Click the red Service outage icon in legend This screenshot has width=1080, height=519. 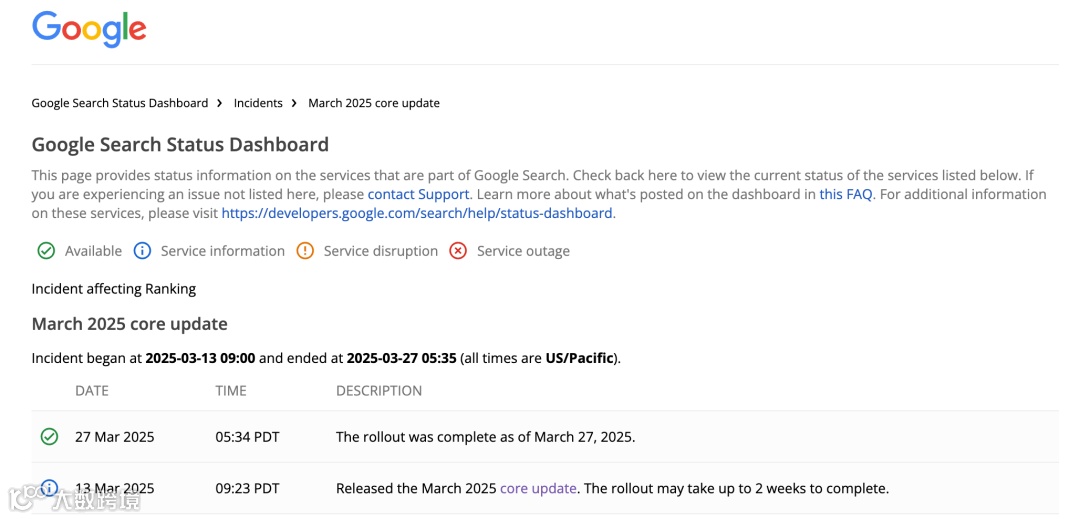(458, 251)
